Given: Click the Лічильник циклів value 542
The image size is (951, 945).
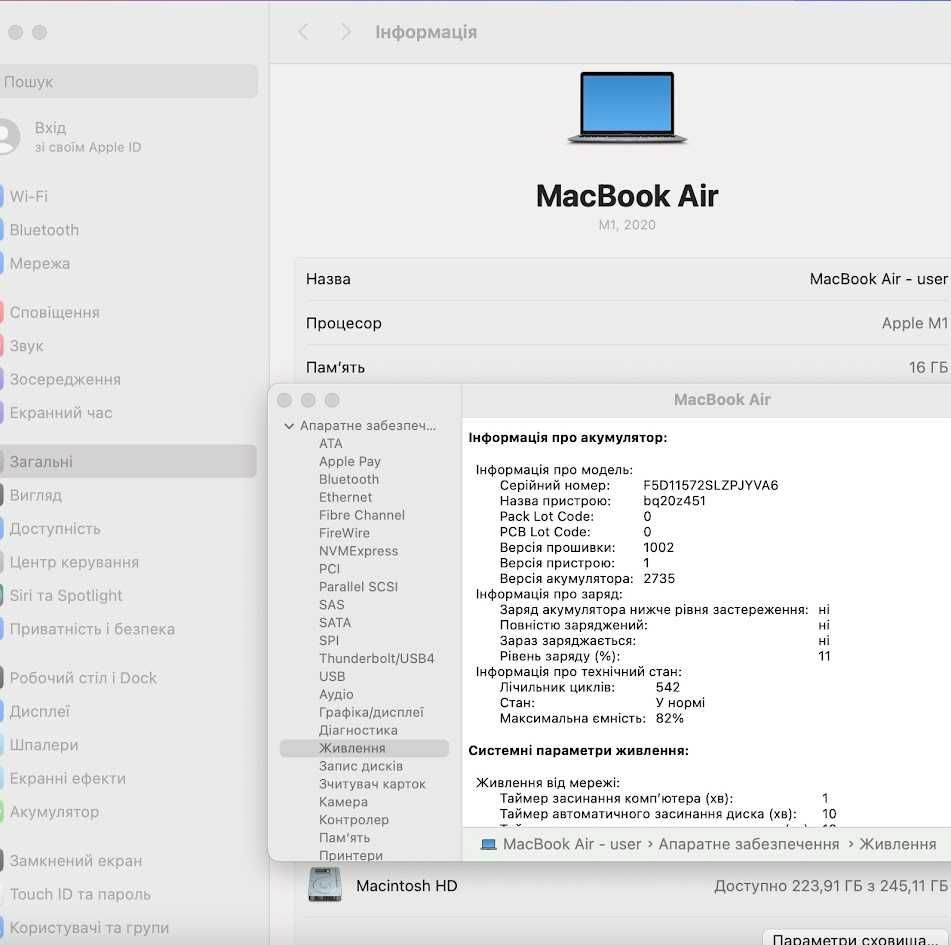Looking at the screenshot, I should tap(668, 687).
